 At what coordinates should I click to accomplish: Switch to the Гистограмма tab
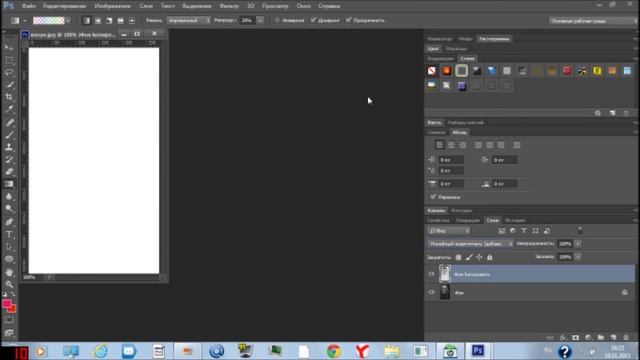point(494,39)
